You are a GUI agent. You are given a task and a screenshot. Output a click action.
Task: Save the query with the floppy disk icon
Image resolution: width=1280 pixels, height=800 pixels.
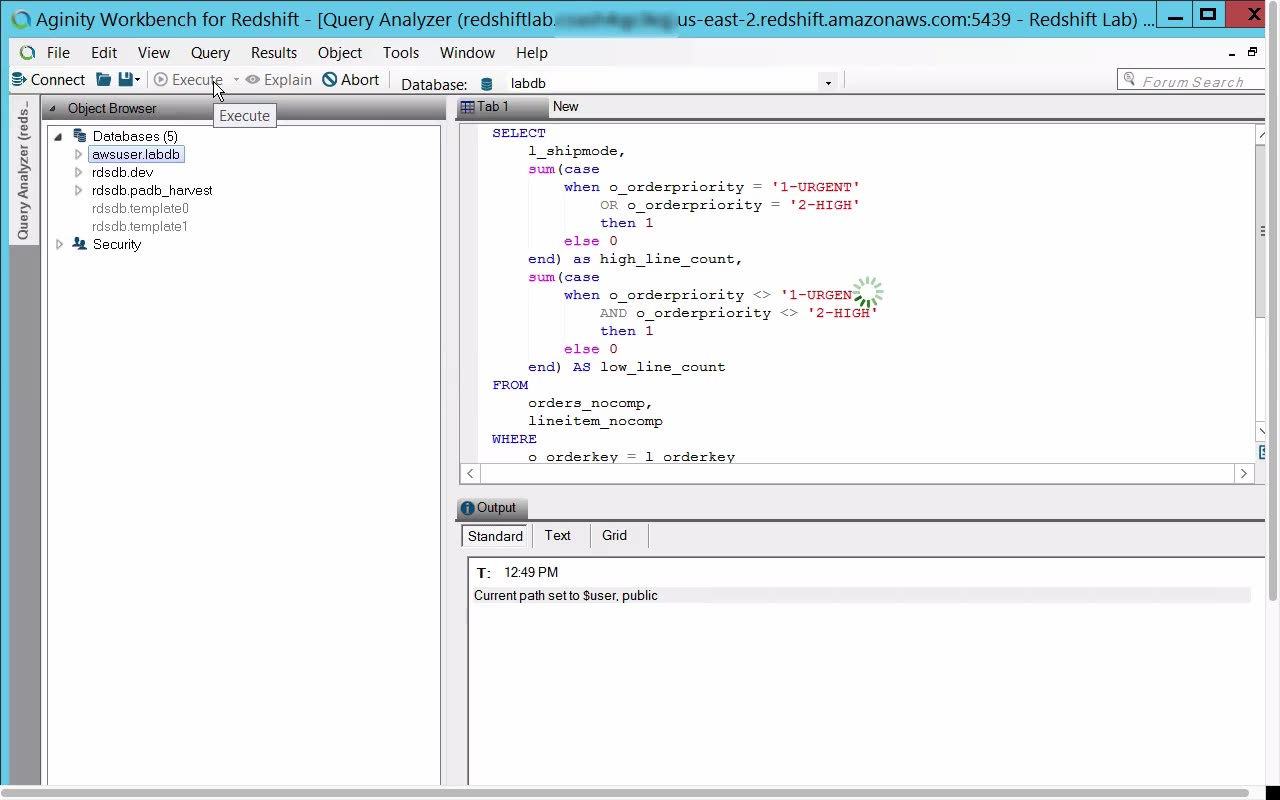tap(125, 80)
